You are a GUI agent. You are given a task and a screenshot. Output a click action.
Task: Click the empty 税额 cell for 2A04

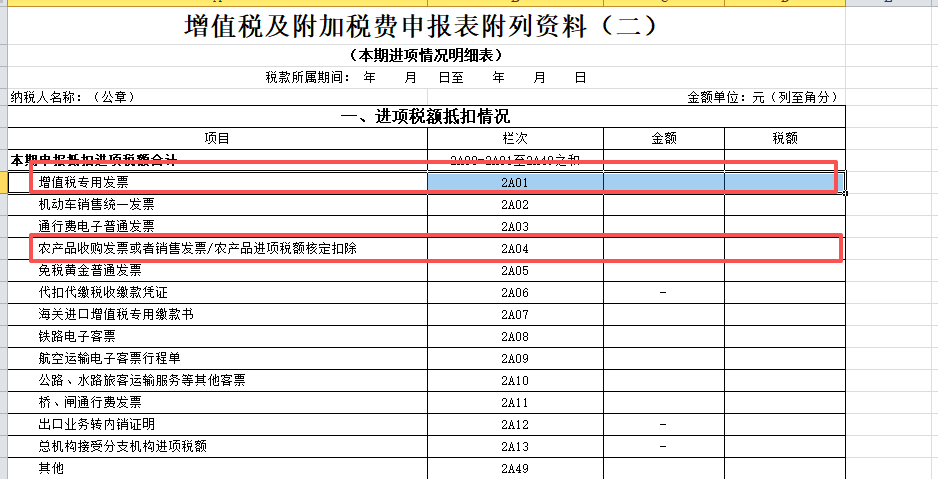[x=784, y=249]
